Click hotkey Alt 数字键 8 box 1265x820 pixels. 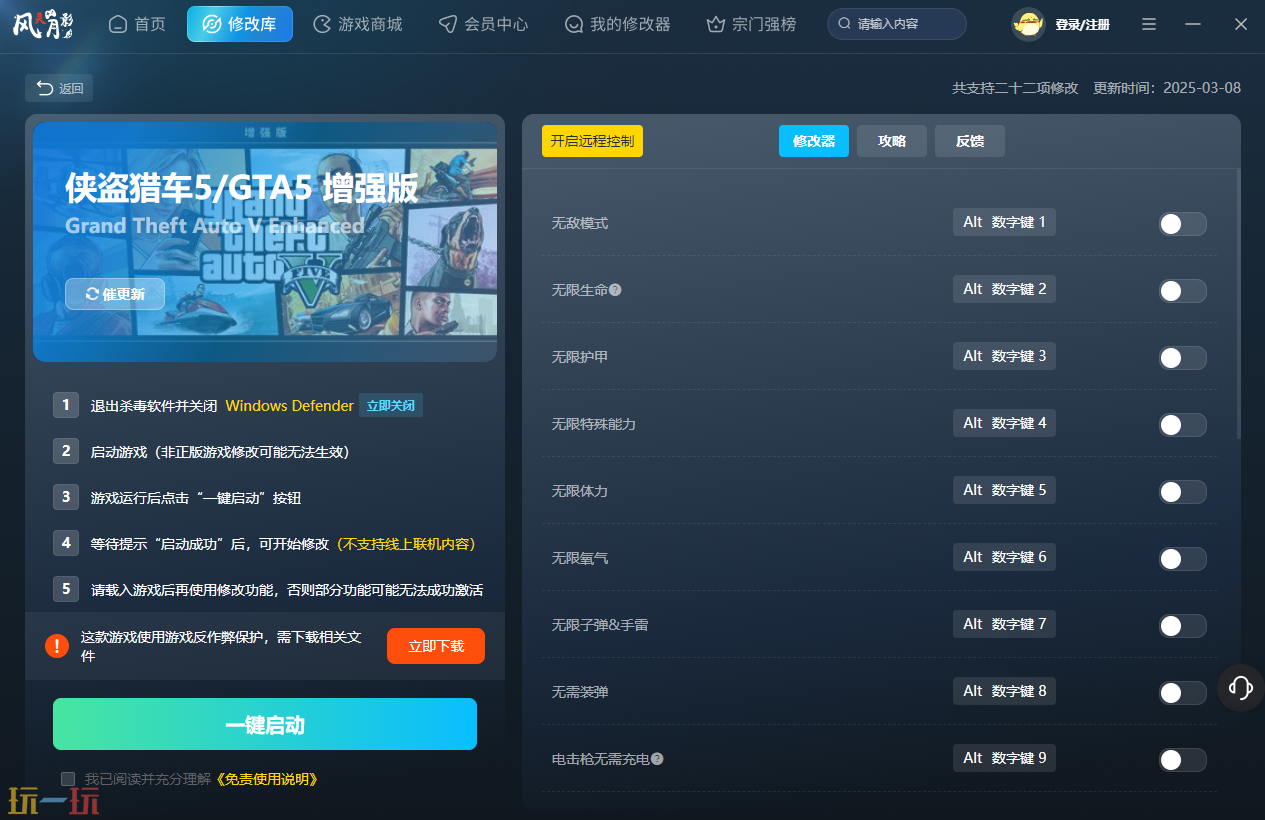[1004, 691]
